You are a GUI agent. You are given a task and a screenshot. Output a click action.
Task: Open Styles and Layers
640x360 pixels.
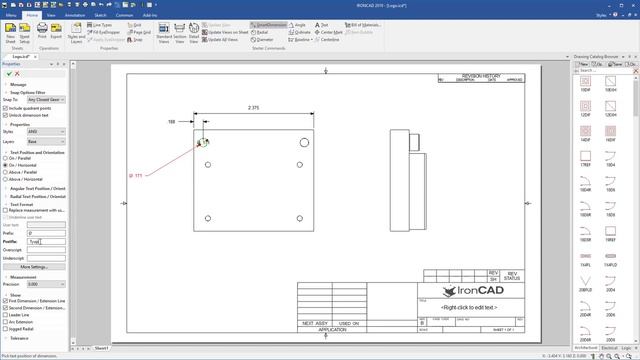pyautogui.click(x=76, y=33)
